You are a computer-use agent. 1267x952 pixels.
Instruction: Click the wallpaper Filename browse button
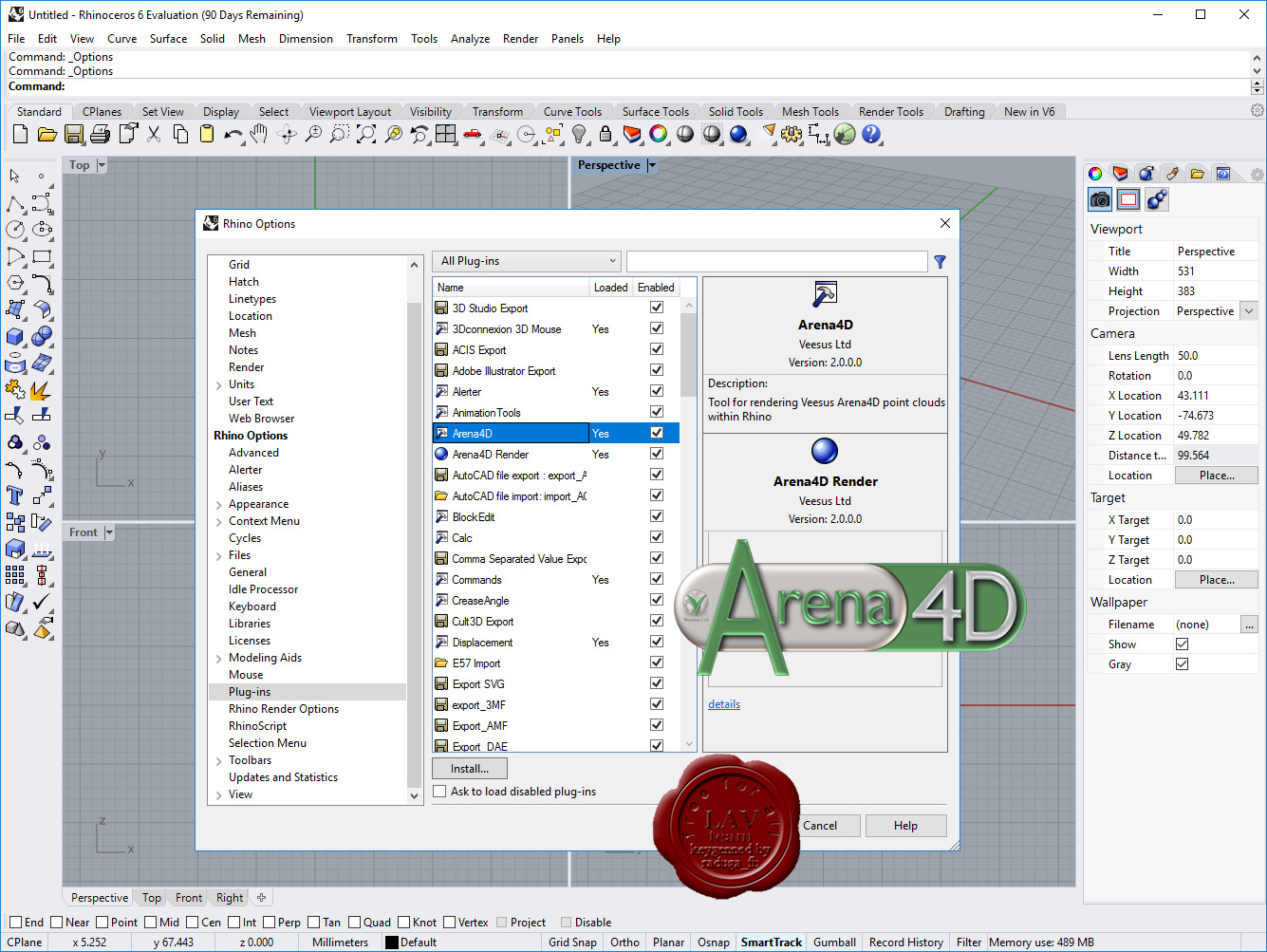coord(1249,625)
